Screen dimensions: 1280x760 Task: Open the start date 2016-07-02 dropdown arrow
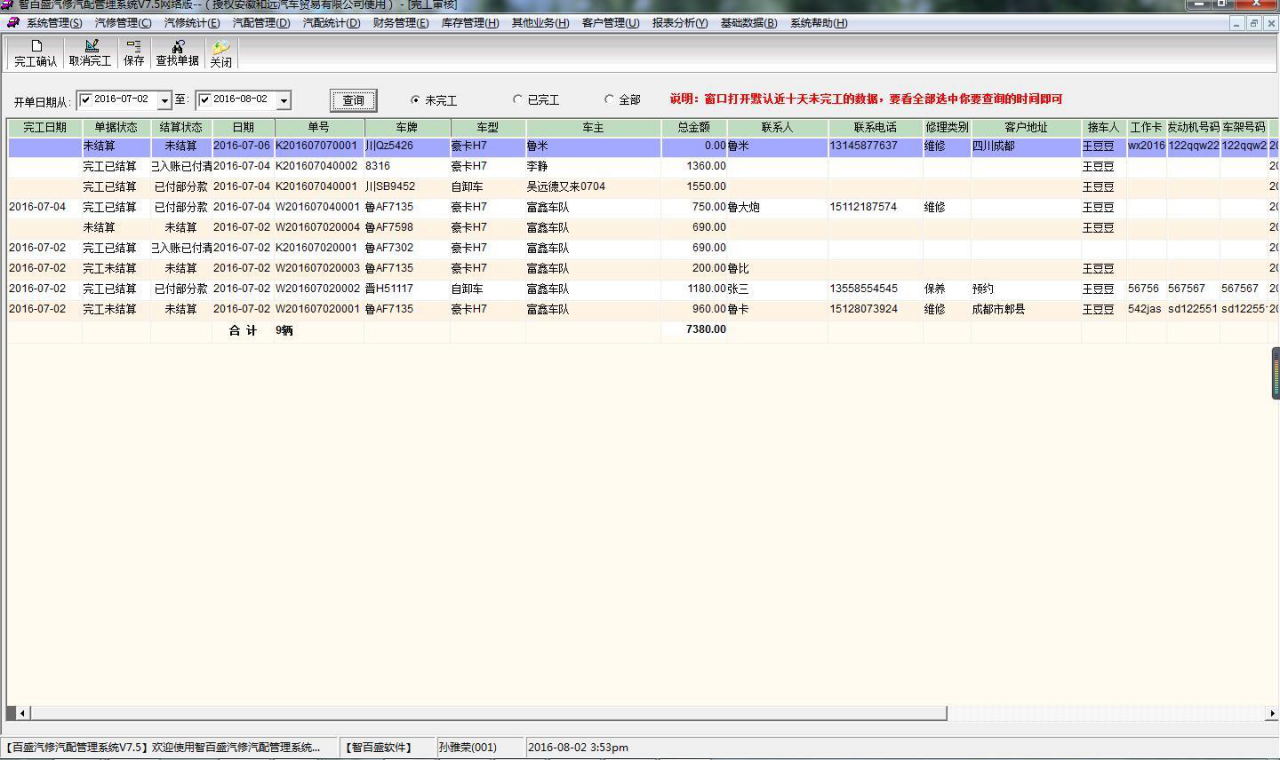click(164, 101)
